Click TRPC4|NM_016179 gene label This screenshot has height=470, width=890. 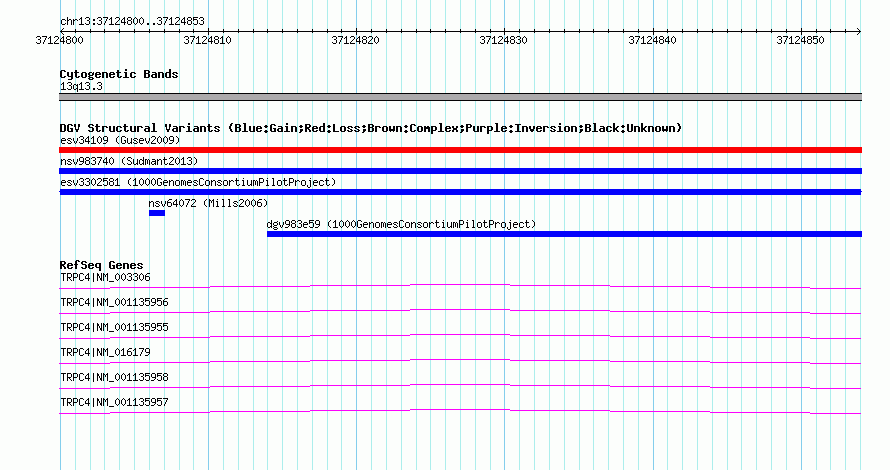[105, 352]
